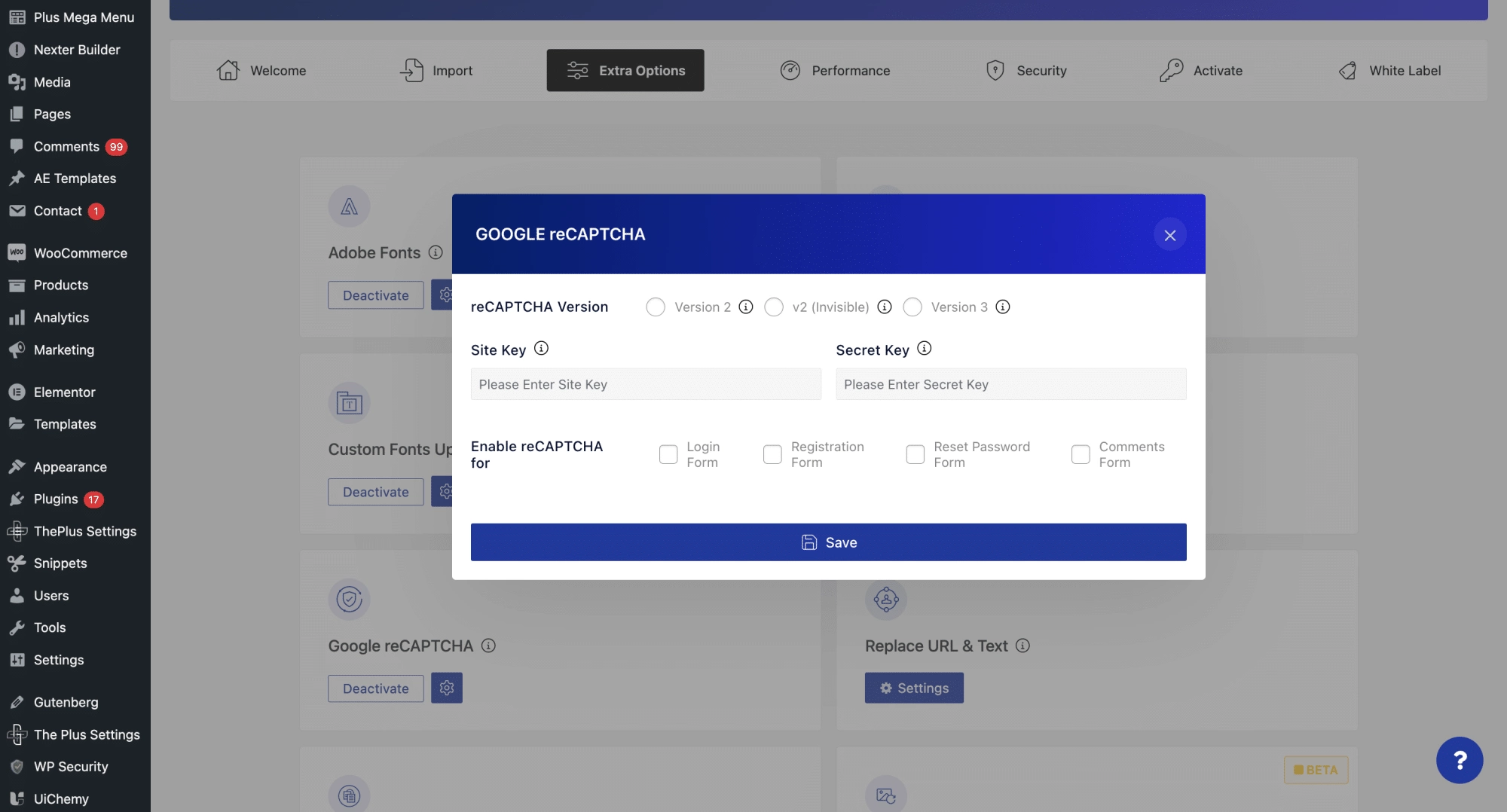Open the Security tab
The width and height of the screenshot is (1507, 812).
tap(1026, 71)
